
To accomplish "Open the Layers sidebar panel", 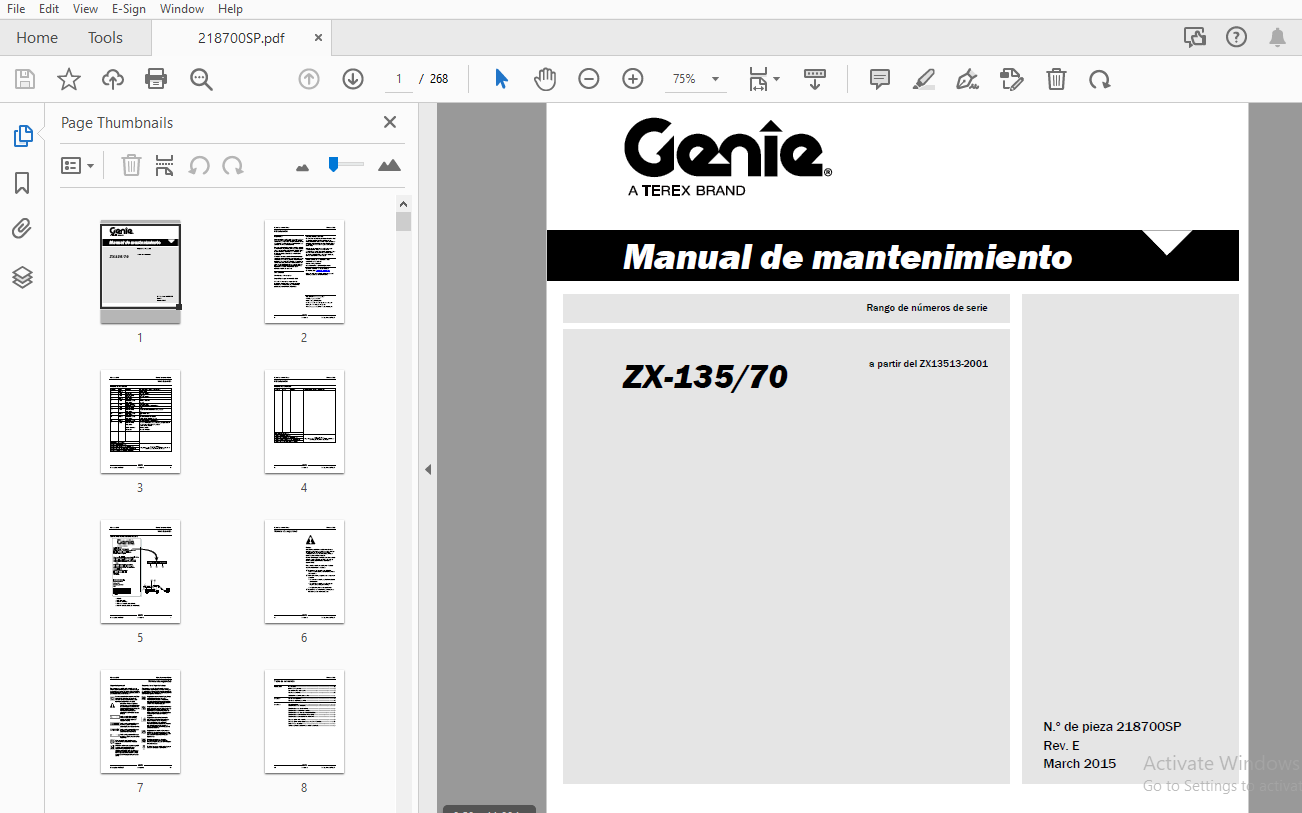I will (22, 277).
